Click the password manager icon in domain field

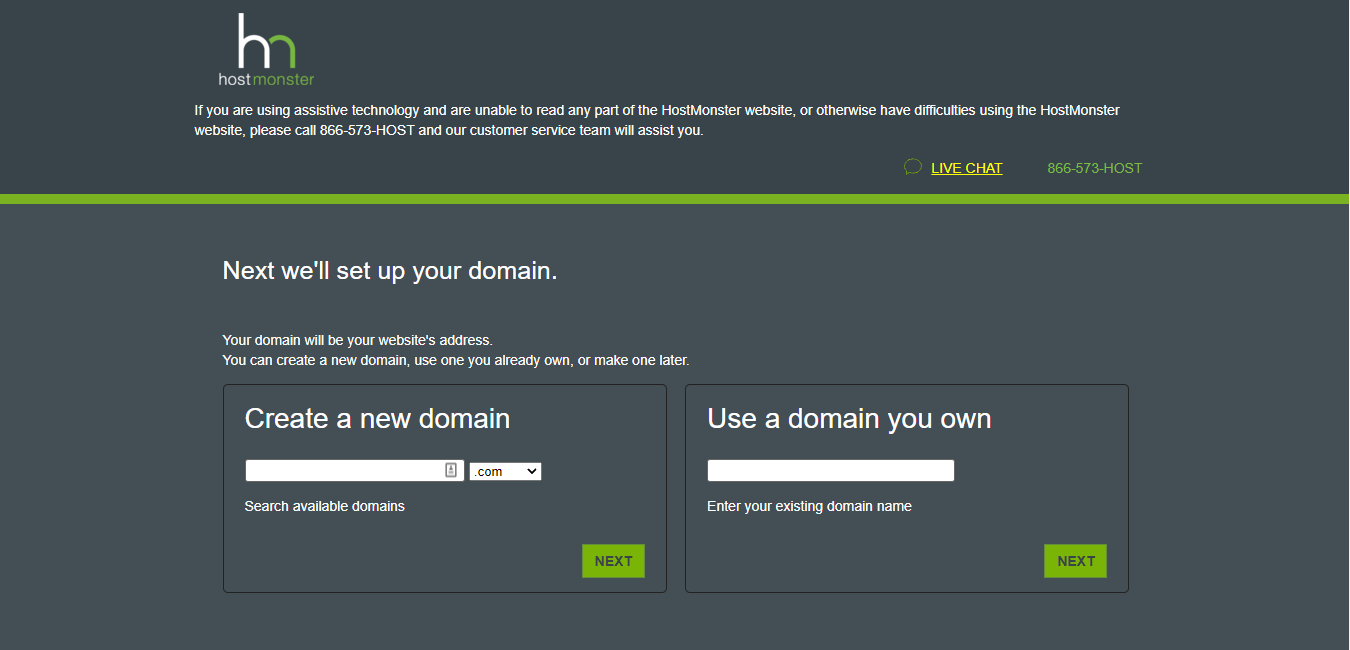click(x=451, y=470)
